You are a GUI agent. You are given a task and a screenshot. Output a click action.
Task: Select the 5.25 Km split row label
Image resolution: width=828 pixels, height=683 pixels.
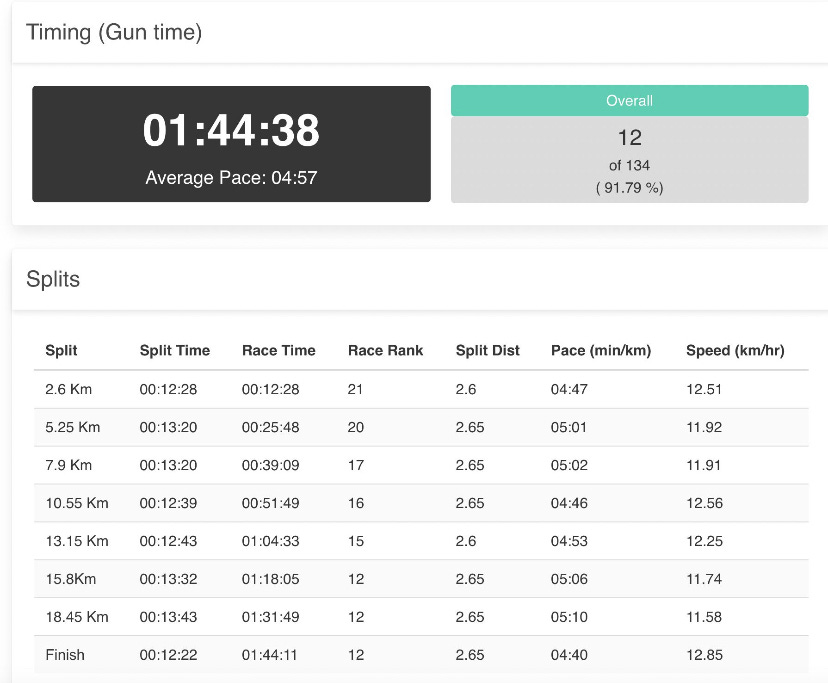pyautogui.click(x=73, y=427)
